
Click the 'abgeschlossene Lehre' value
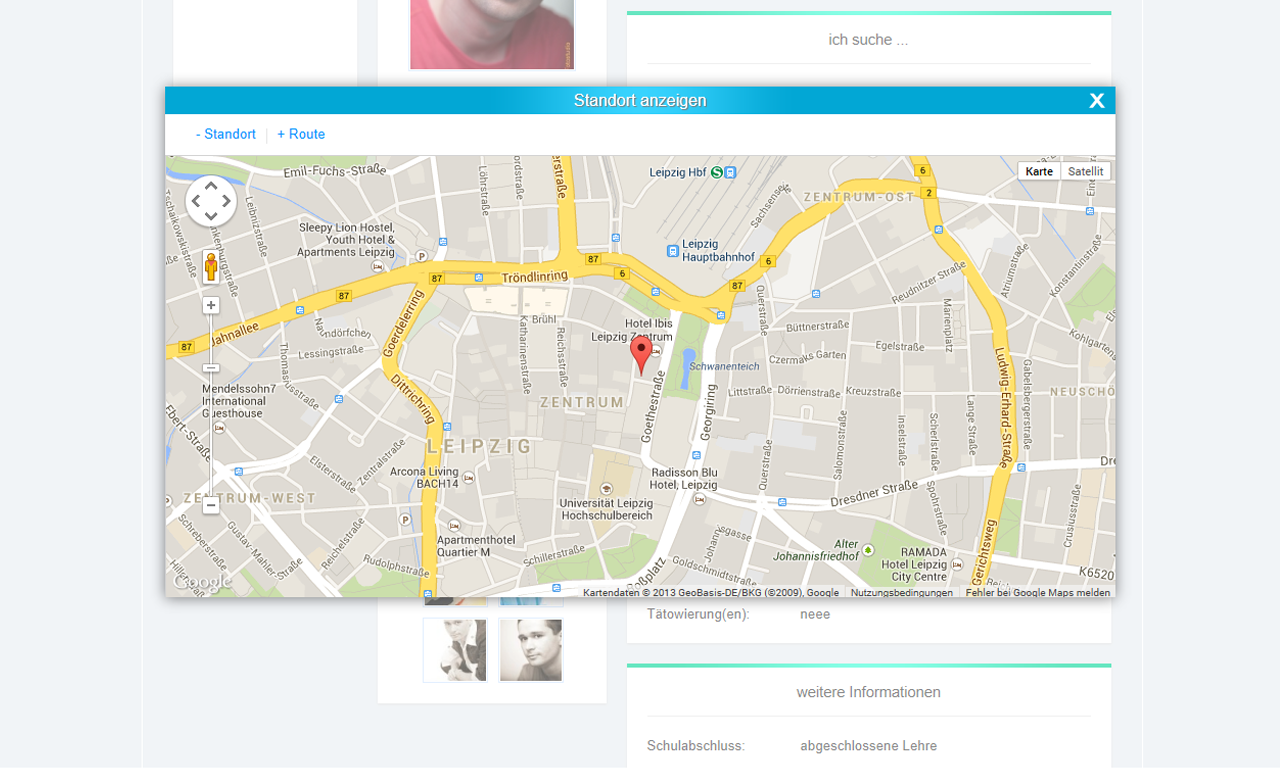pyautogui.click(x=868, y=746)
